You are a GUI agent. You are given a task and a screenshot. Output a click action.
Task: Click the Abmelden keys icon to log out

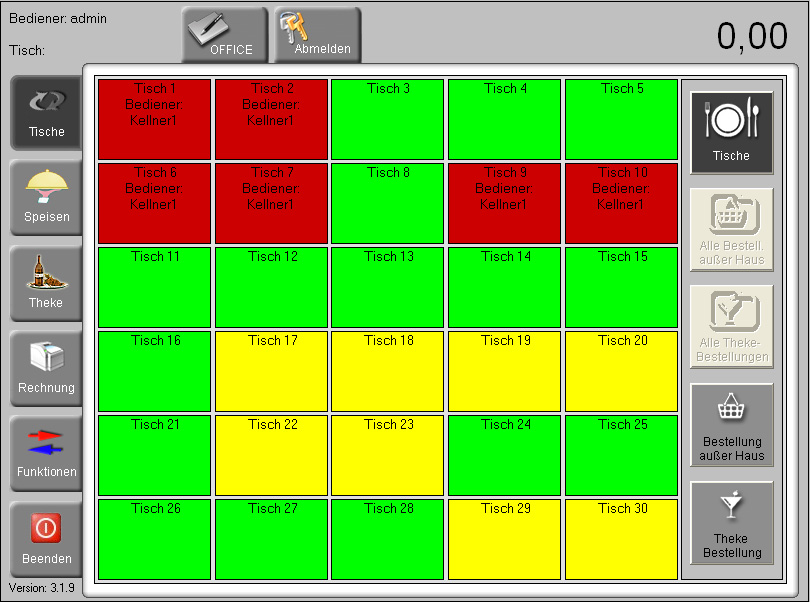pos(317,35)
